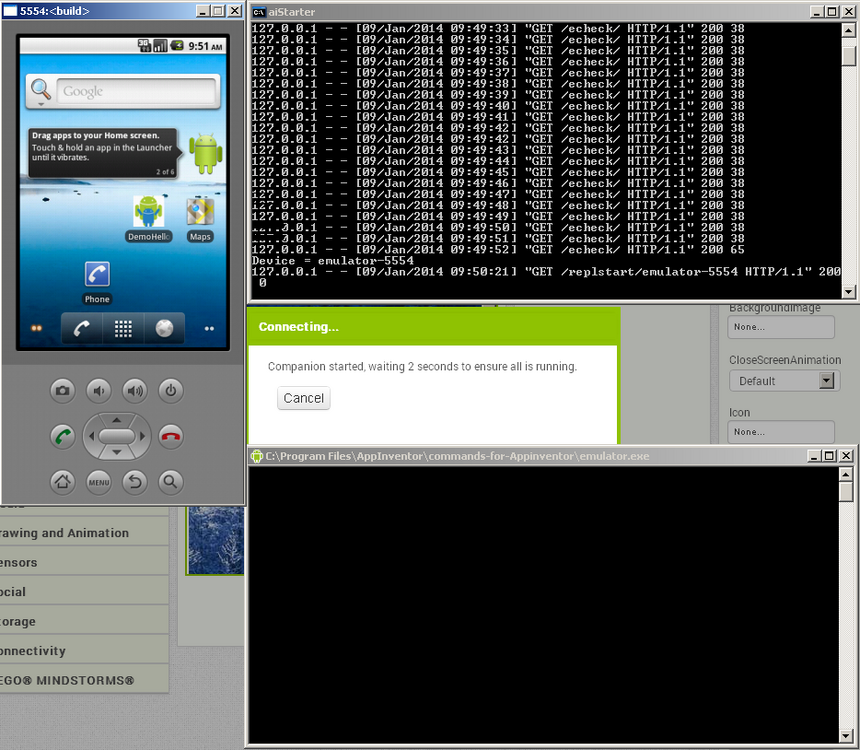Screen dimensions: 860x750
Task: Click the Android icon in emulator.exe title bar
Action: [x=257, y=456]
